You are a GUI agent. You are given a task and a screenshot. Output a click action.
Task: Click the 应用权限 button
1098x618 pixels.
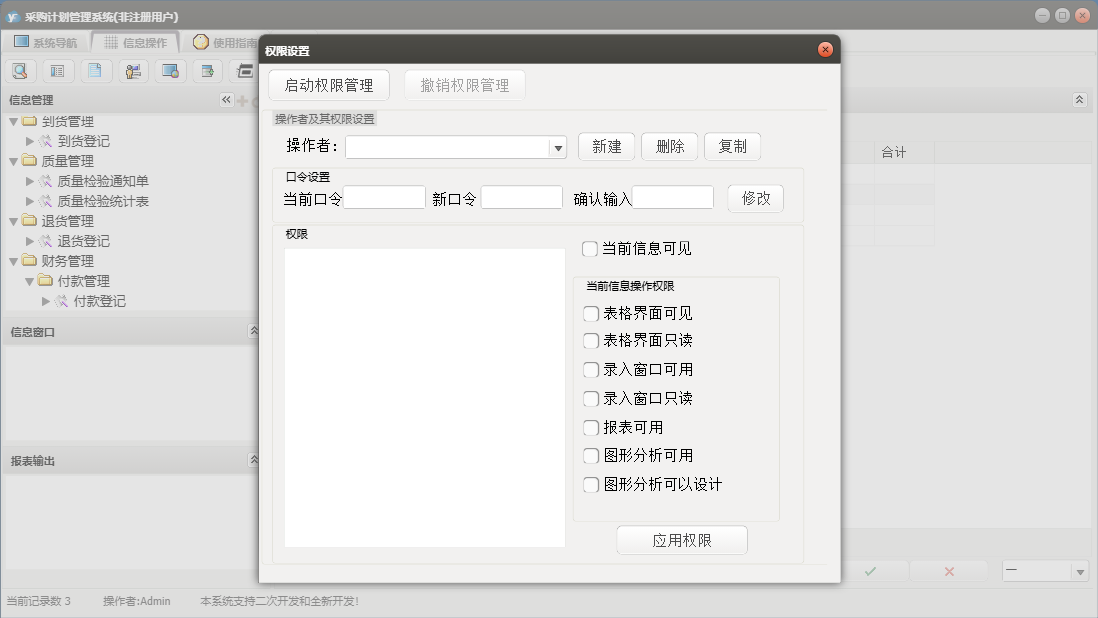682,540
